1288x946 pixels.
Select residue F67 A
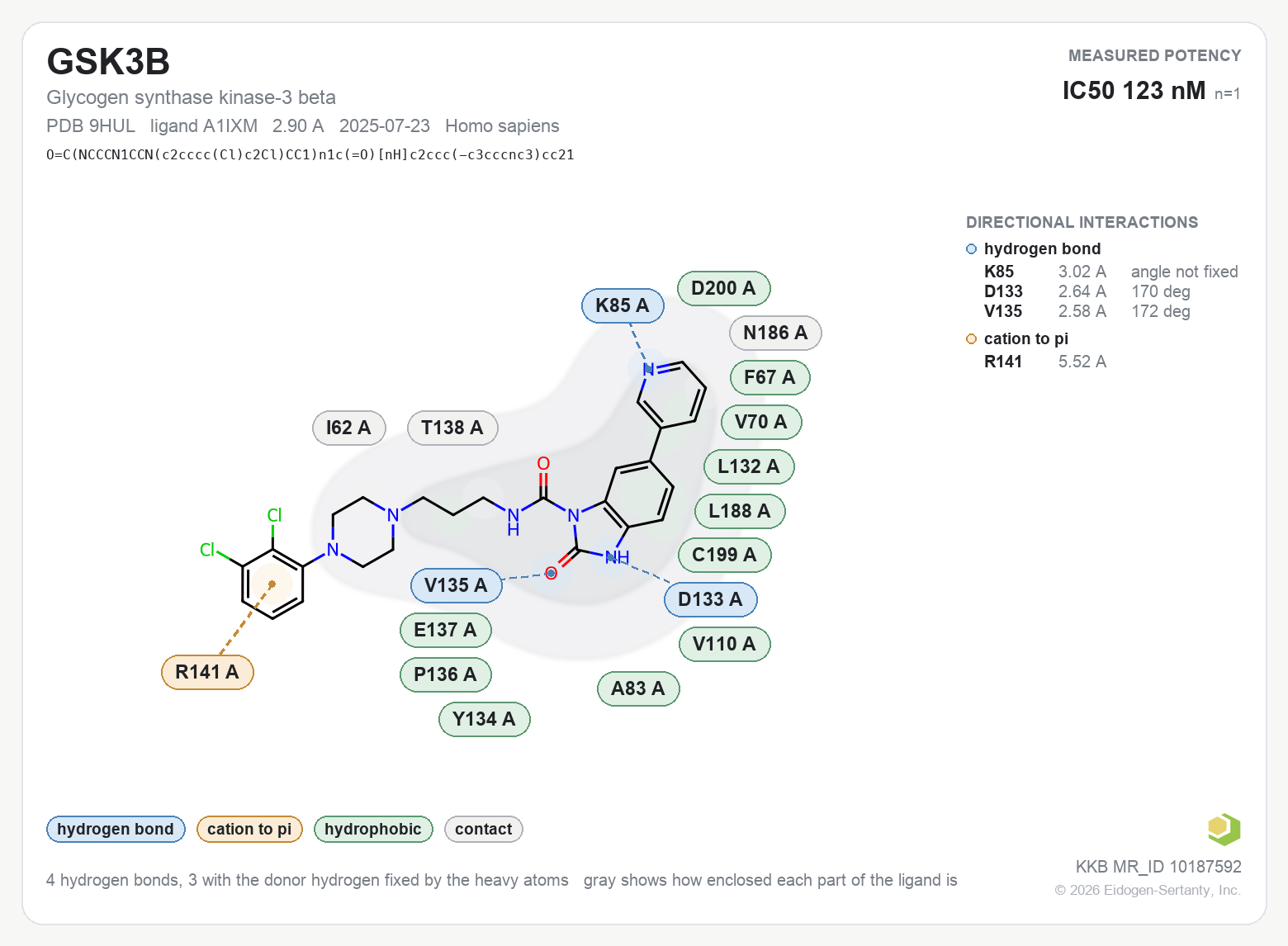[769, 377]
